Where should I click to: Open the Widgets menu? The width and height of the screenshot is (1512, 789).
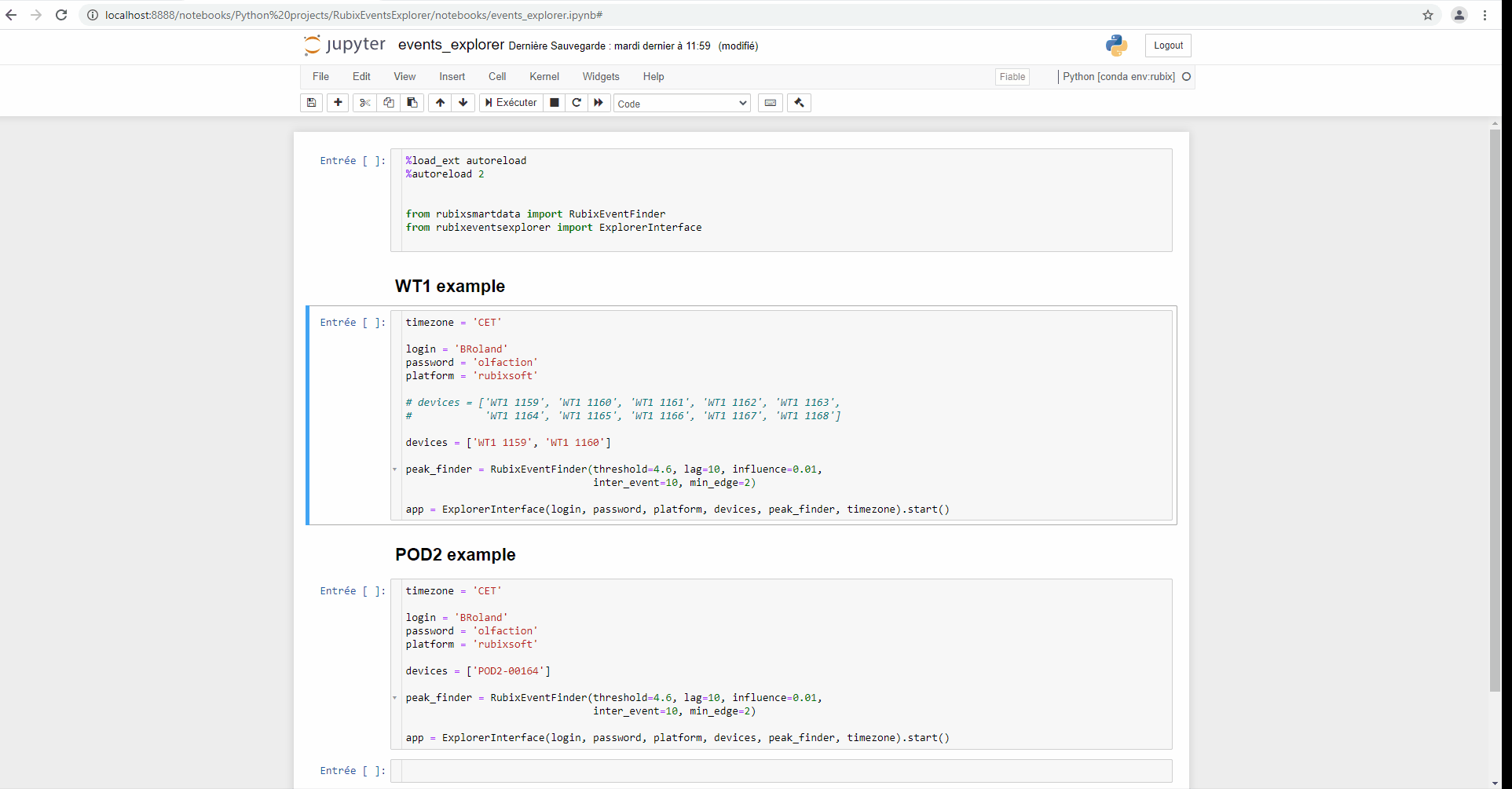(x=600, y=77)
